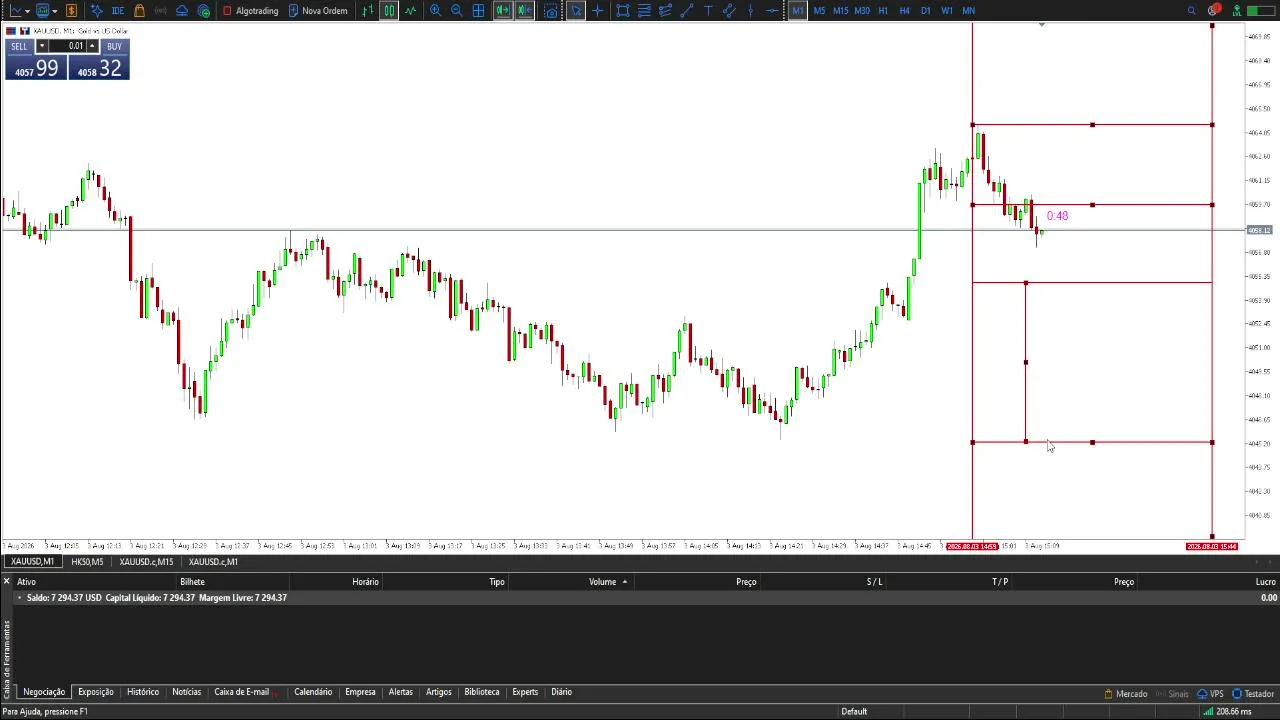
Task: Click the screenshot camera icon
Action: click(x=551, y=10)
